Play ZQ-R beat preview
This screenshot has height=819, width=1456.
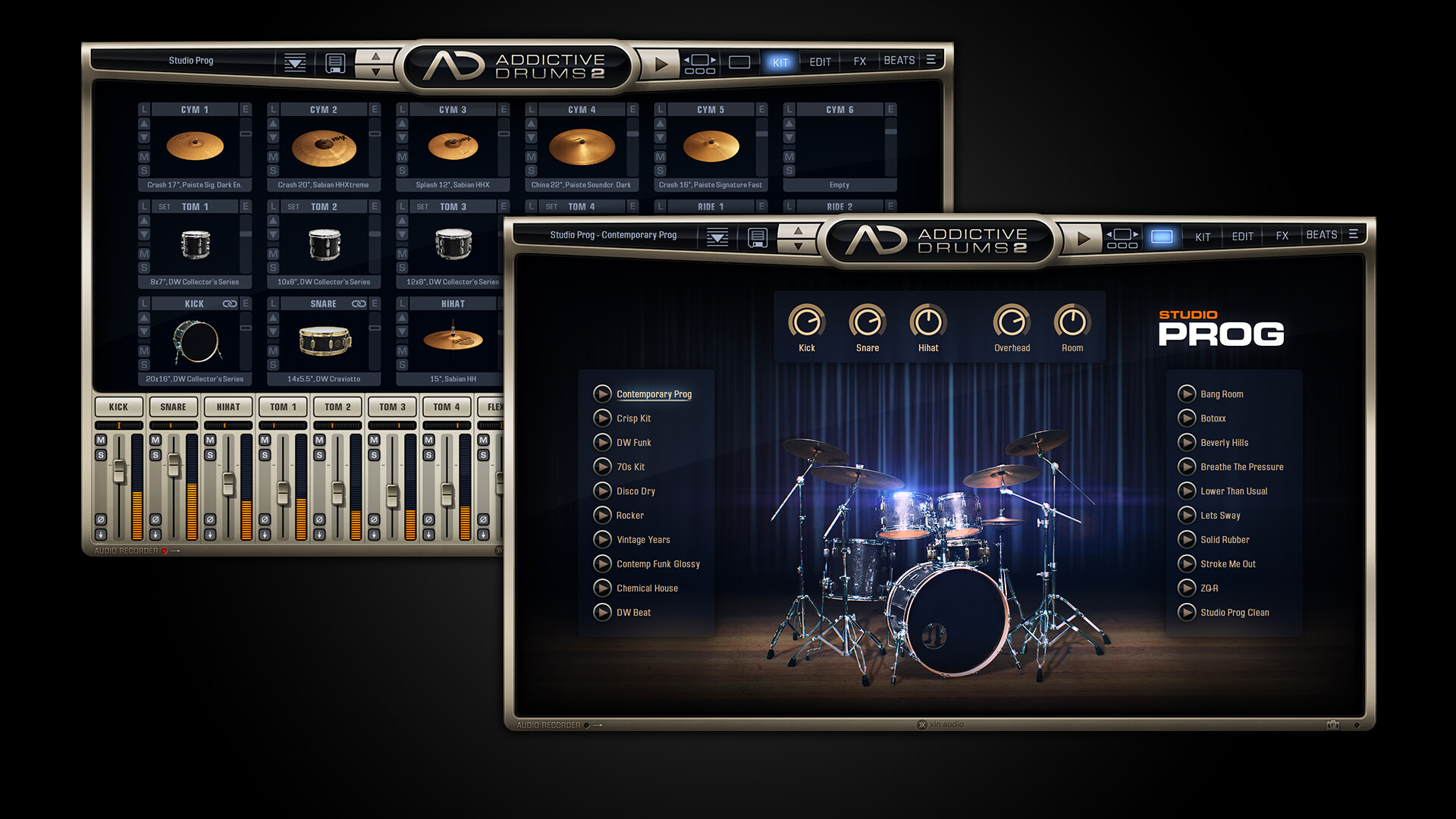pyautogui.click(x=1187, y=588)
